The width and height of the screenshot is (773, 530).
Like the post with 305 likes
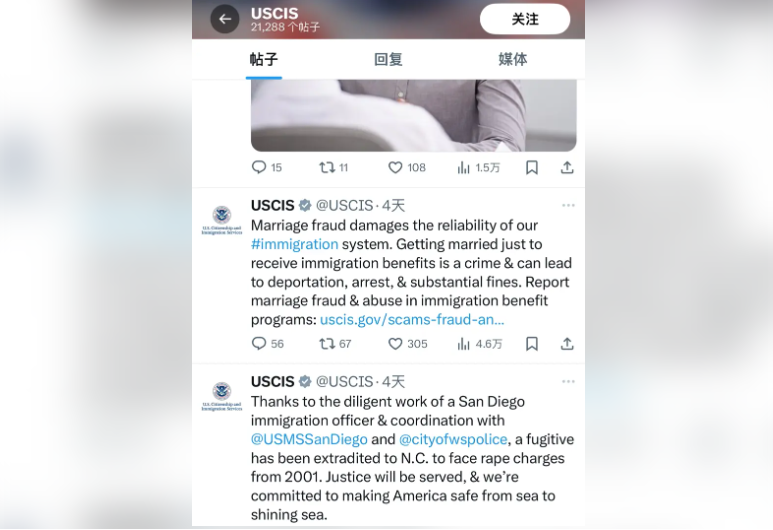(x=408, y=344)
